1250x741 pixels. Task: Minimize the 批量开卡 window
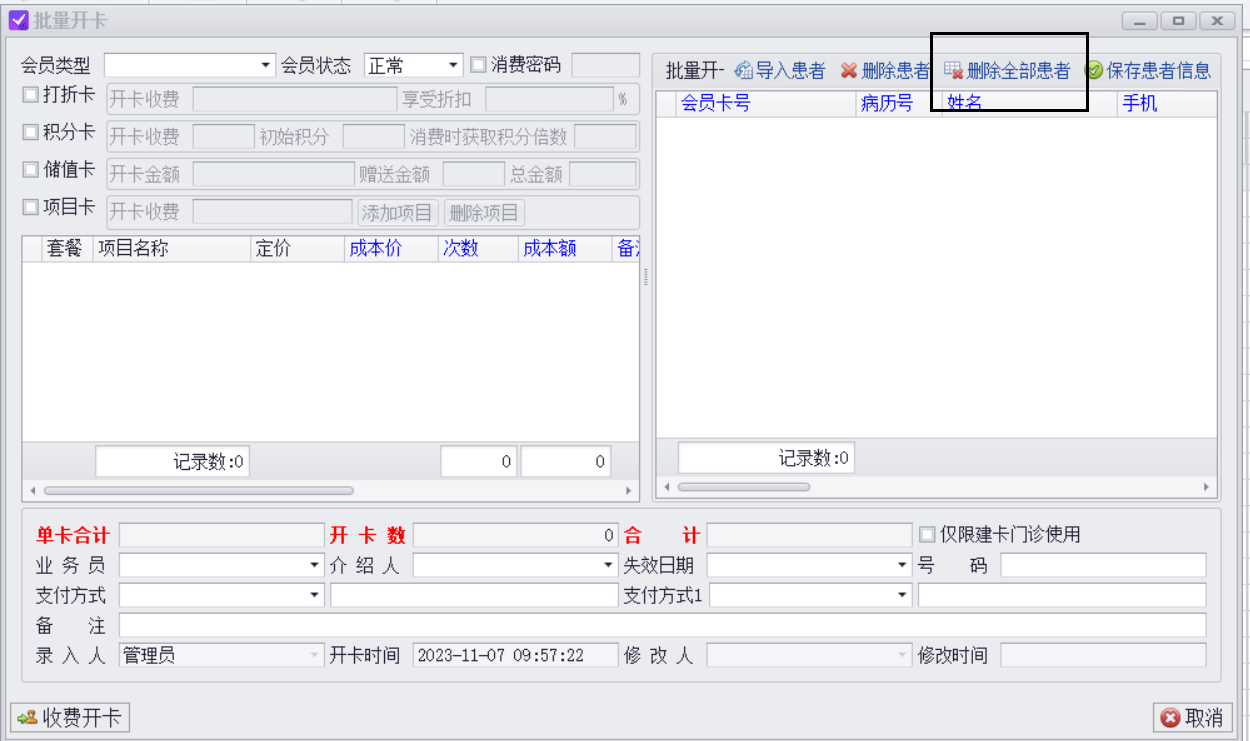click(1140, 20)
